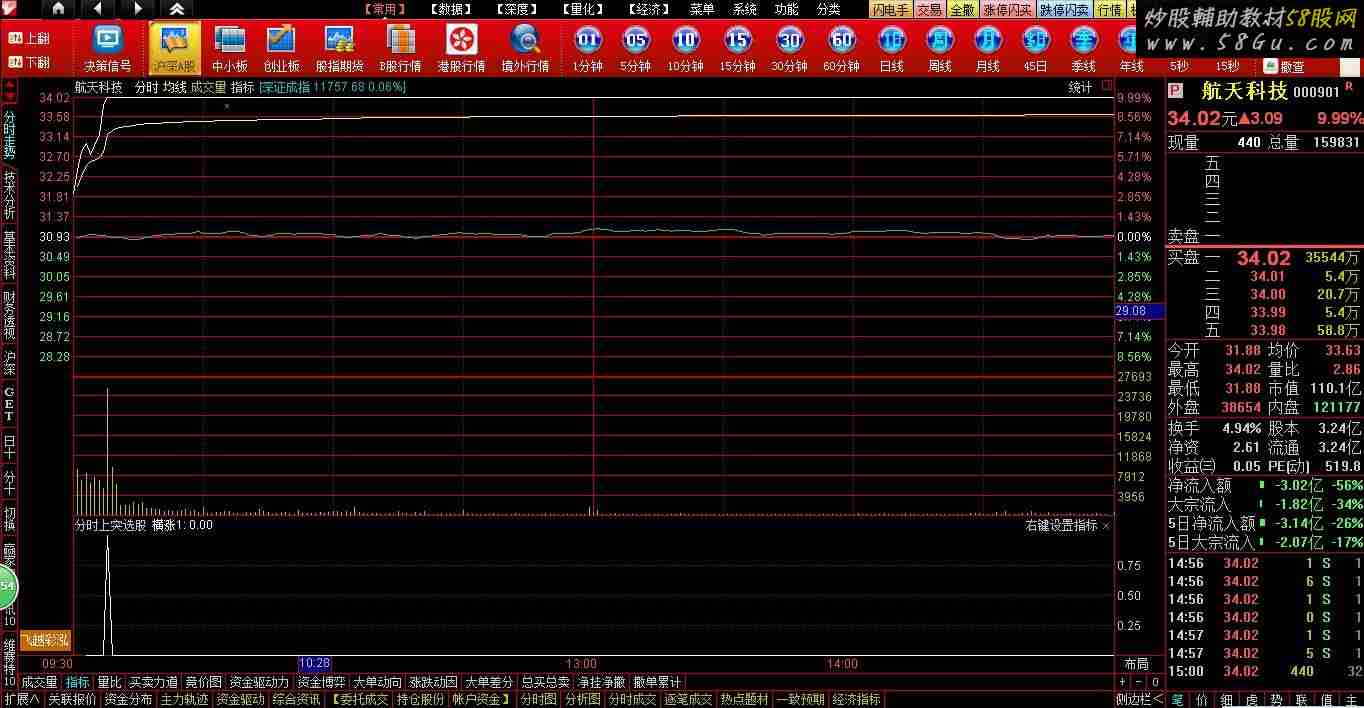The width and height of the screenshot is (1364, 708).
Task: Open the 热点题材 bottom tab
Action: point(744,700)
